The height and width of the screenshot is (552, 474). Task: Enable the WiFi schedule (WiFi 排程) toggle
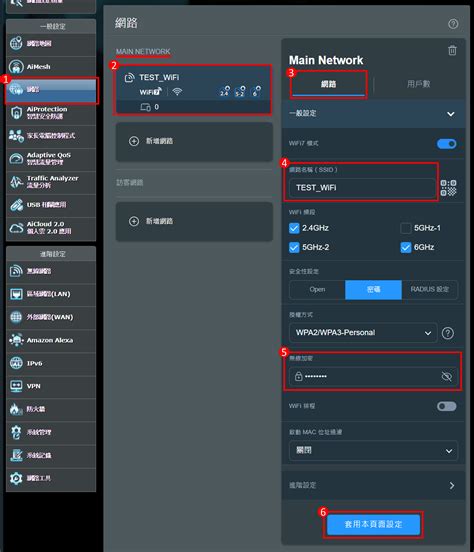pyautogui.click(x=447, y=406)
